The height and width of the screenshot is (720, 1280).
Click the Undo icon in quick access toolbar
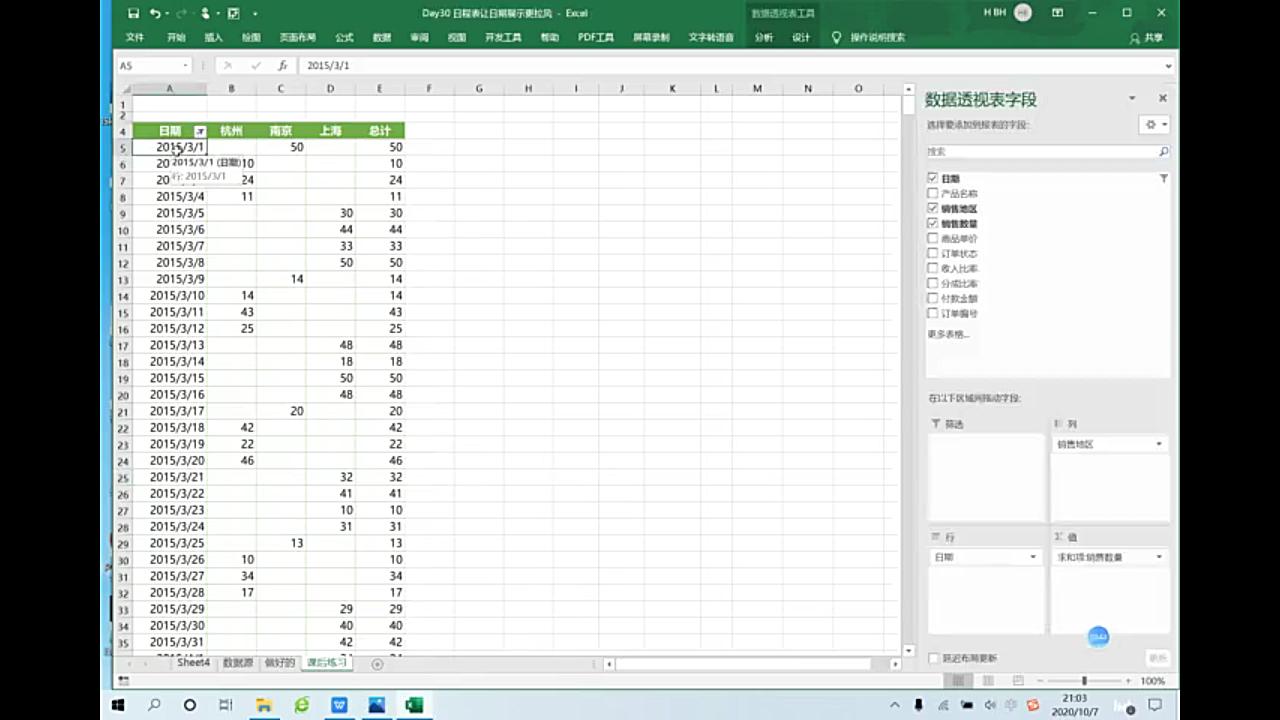pos(155,13)
